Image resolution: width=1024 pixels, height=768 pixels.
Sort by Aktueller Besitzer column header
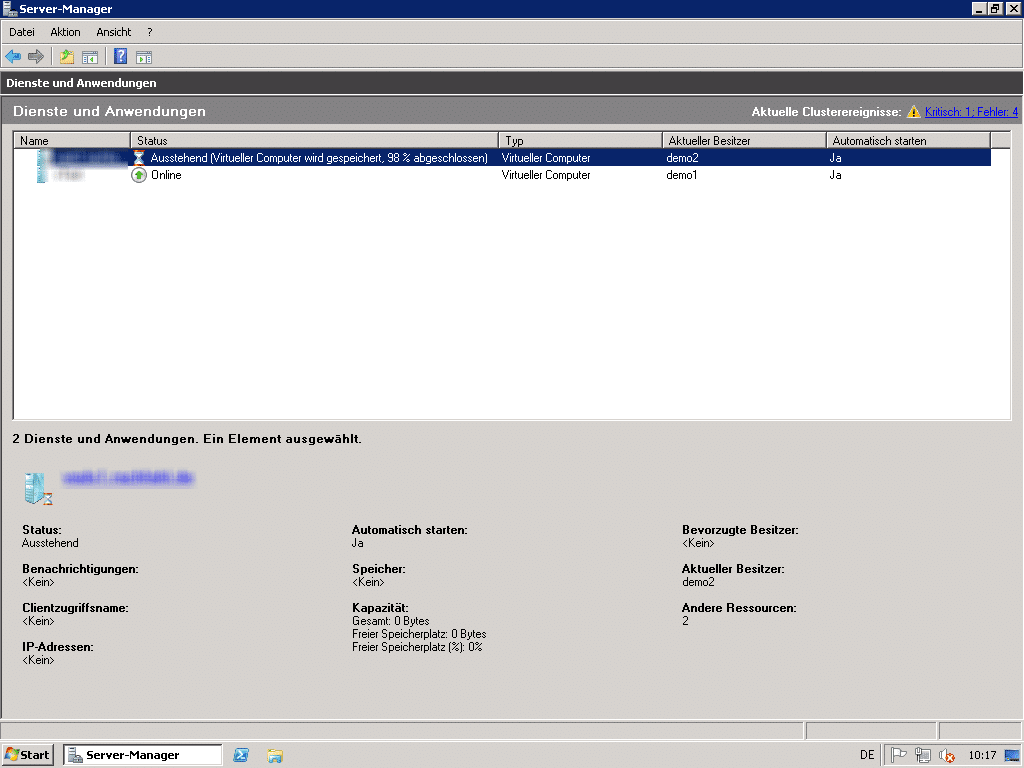coord(744,141)
